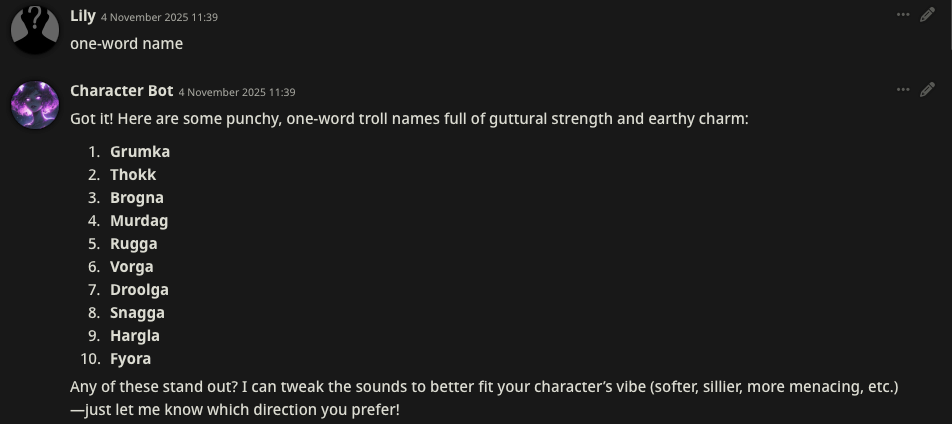Open Lily's profile via her username

point(83,16)
